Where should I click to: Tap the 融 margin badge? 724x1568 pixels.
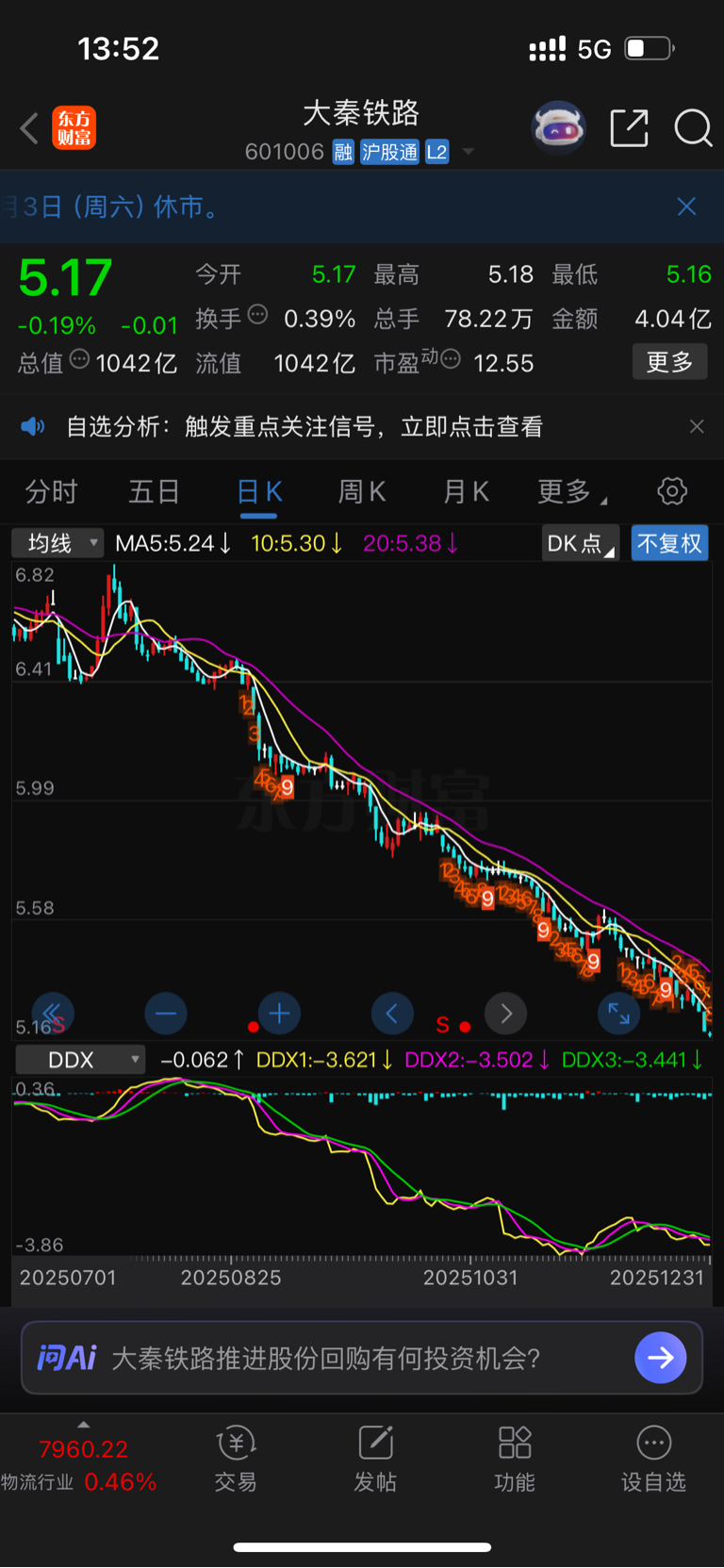343,152
